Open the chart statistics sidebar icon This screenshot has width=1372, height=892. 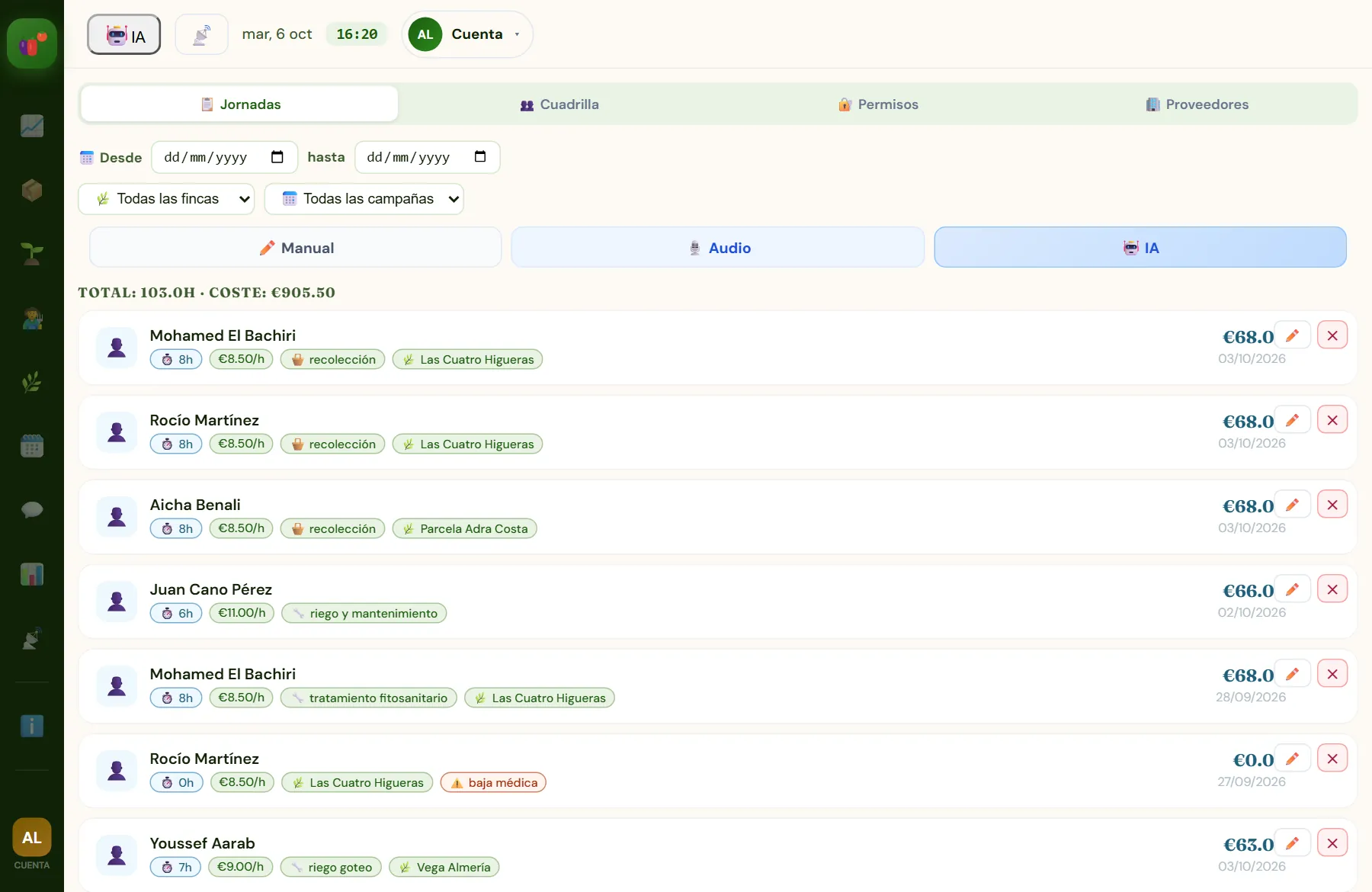click(32, 126)
